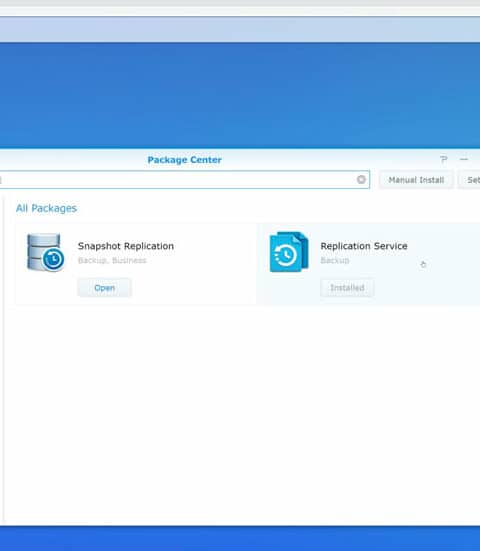Click the Package Center window title
Screen dimensions: 480x551
[184, 160]
